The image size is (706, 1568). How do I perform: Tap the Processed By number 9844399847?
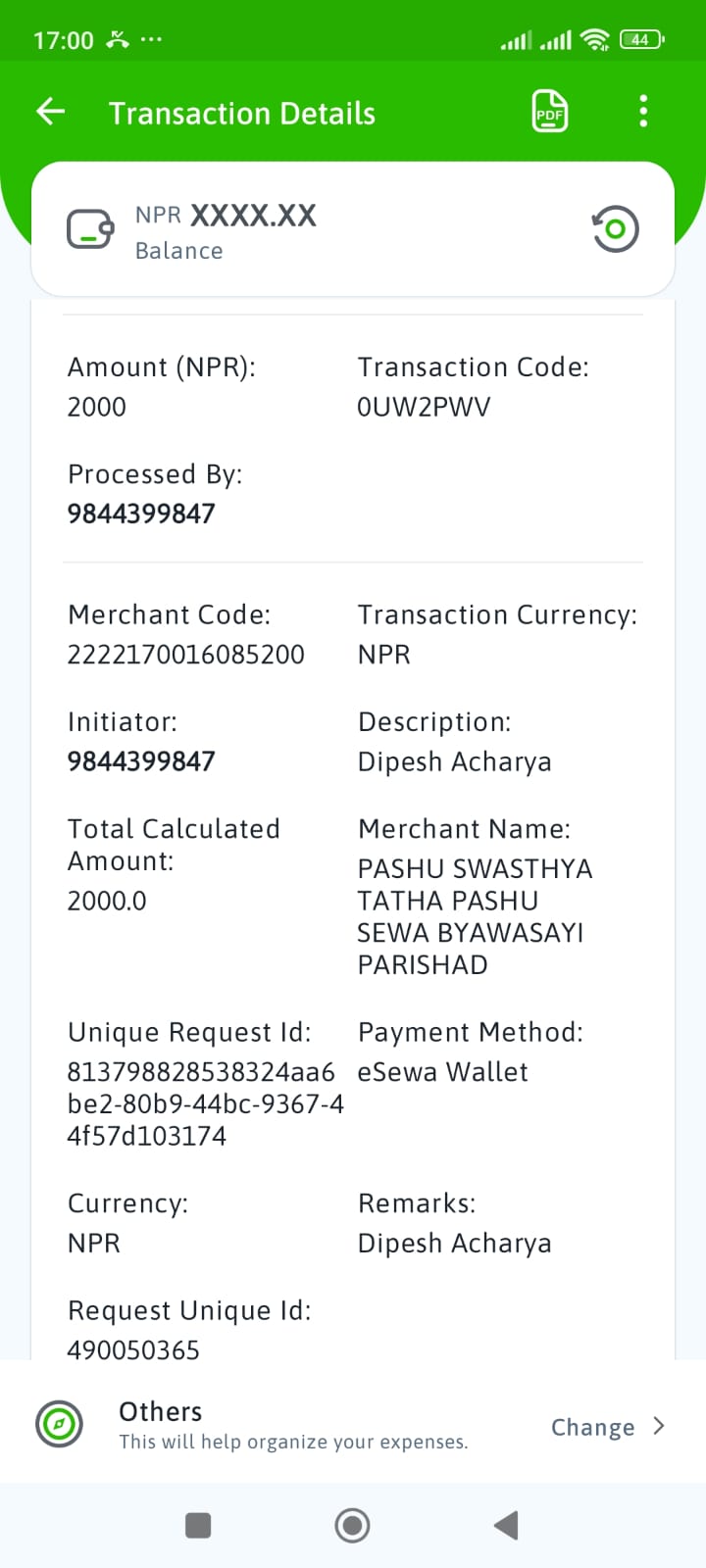tap(141, 514)
